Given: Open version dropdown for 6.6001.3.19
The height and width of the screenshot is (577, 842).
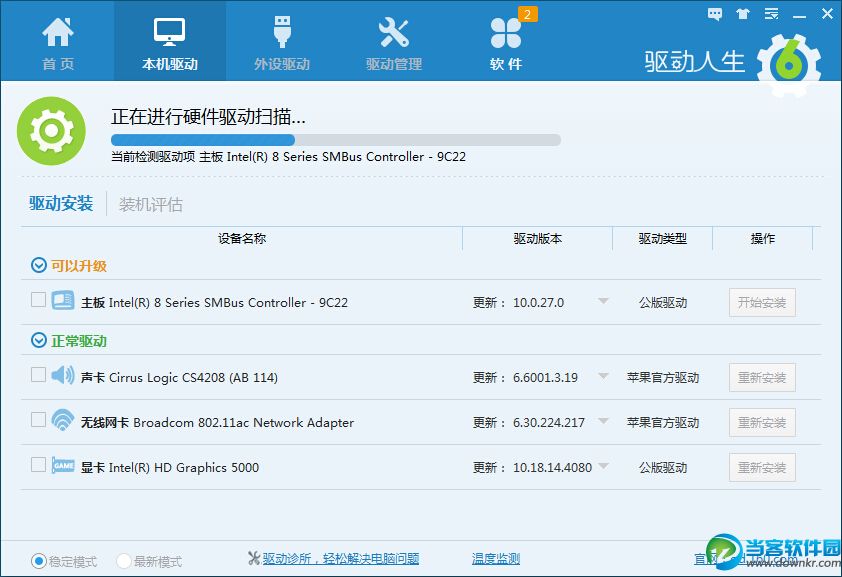Looking at the screenshot, I should click(604, 376).
